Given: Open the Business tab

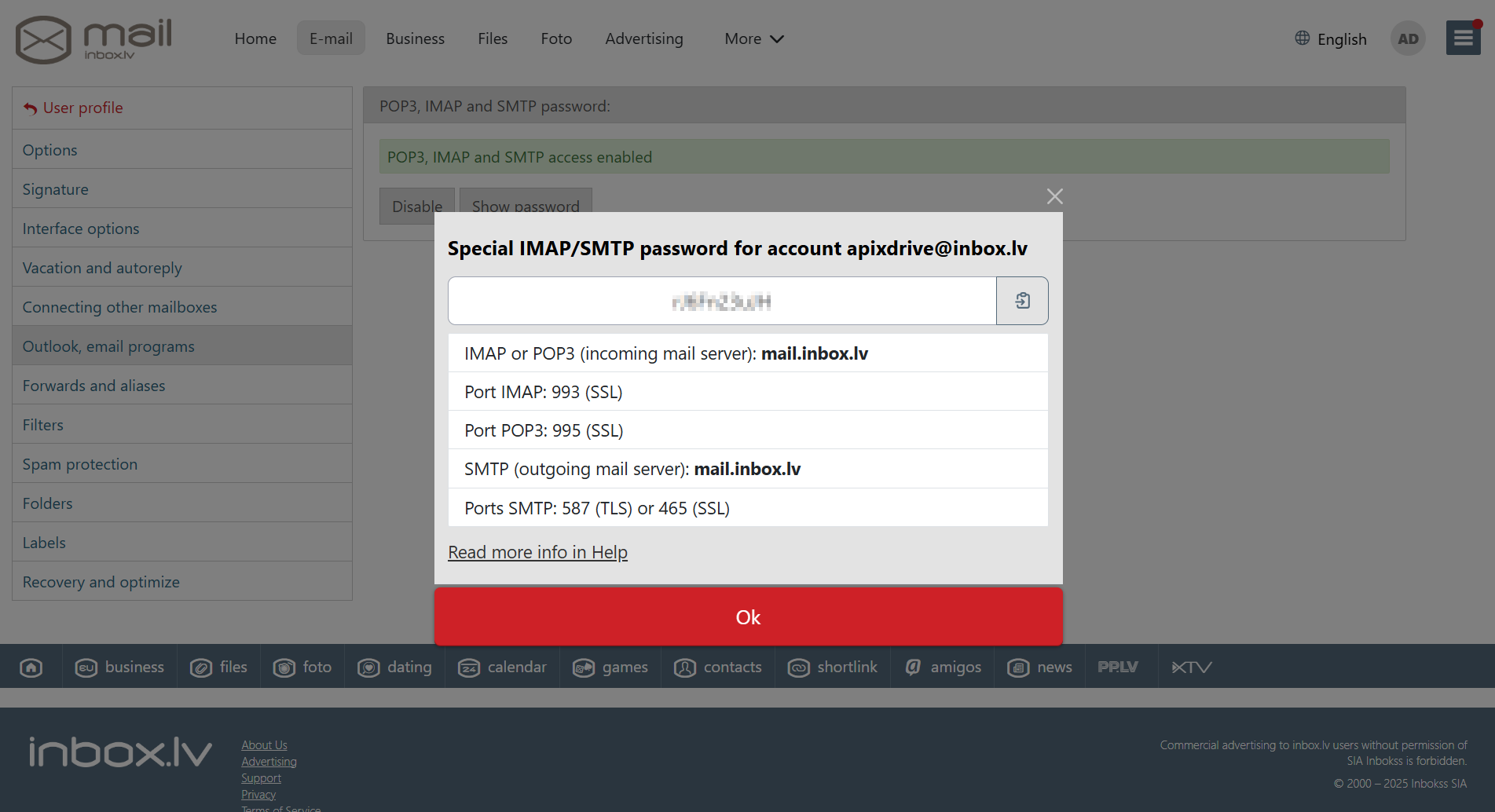Looking at the screenshot, I should [415, 38].
